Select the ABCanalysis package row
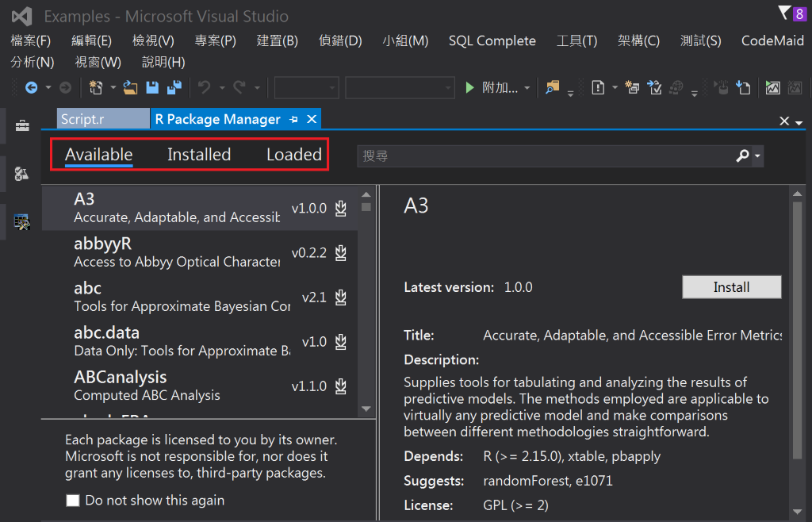 [200, 386]
